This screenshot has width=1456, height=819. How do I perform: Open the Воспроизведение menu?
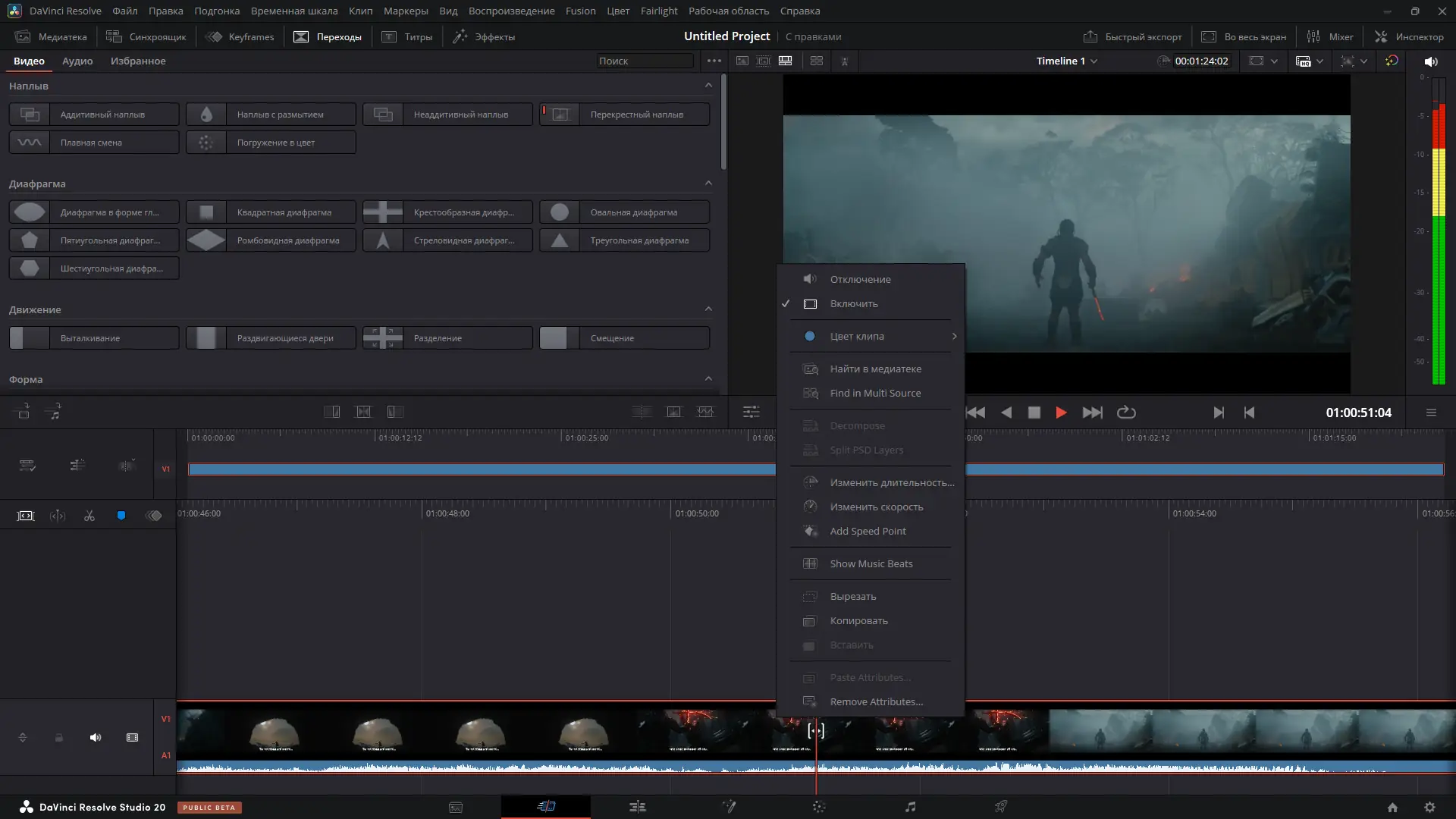tap(512, 11)
